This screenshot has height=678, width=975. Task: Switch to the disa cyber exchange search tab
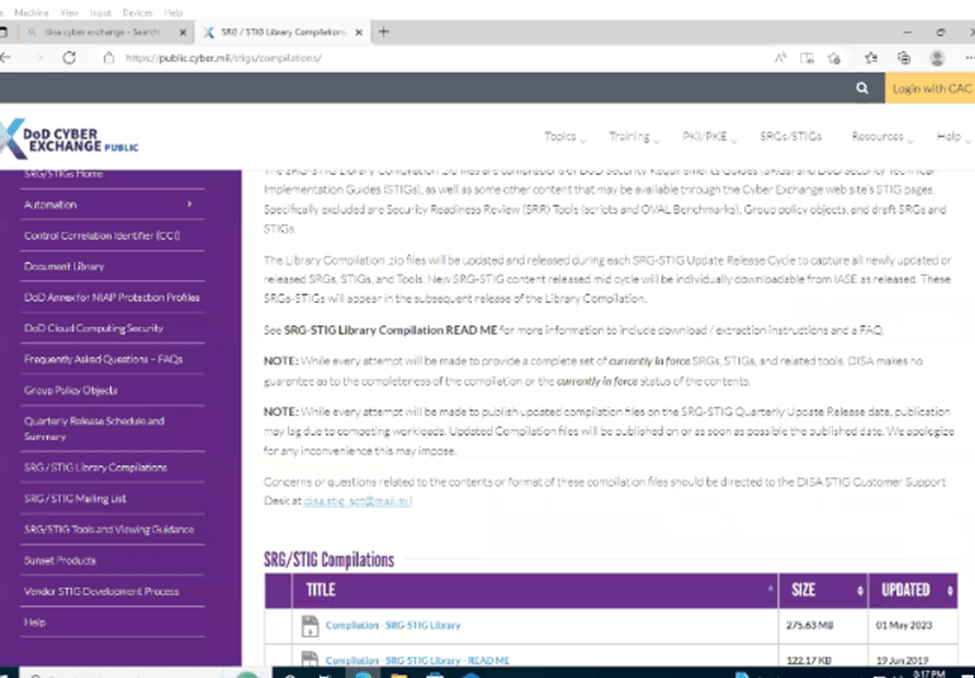100,32
